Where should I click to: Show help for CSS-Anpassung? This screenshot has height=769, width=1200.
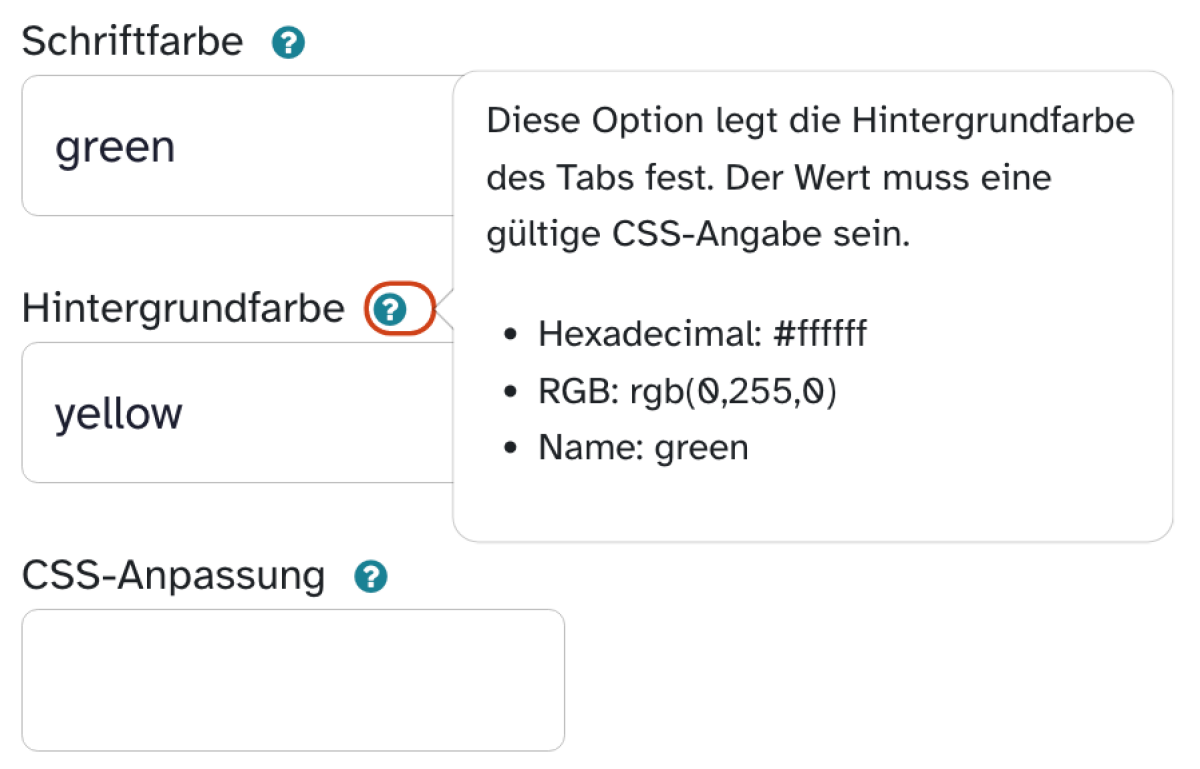point(371,577)
